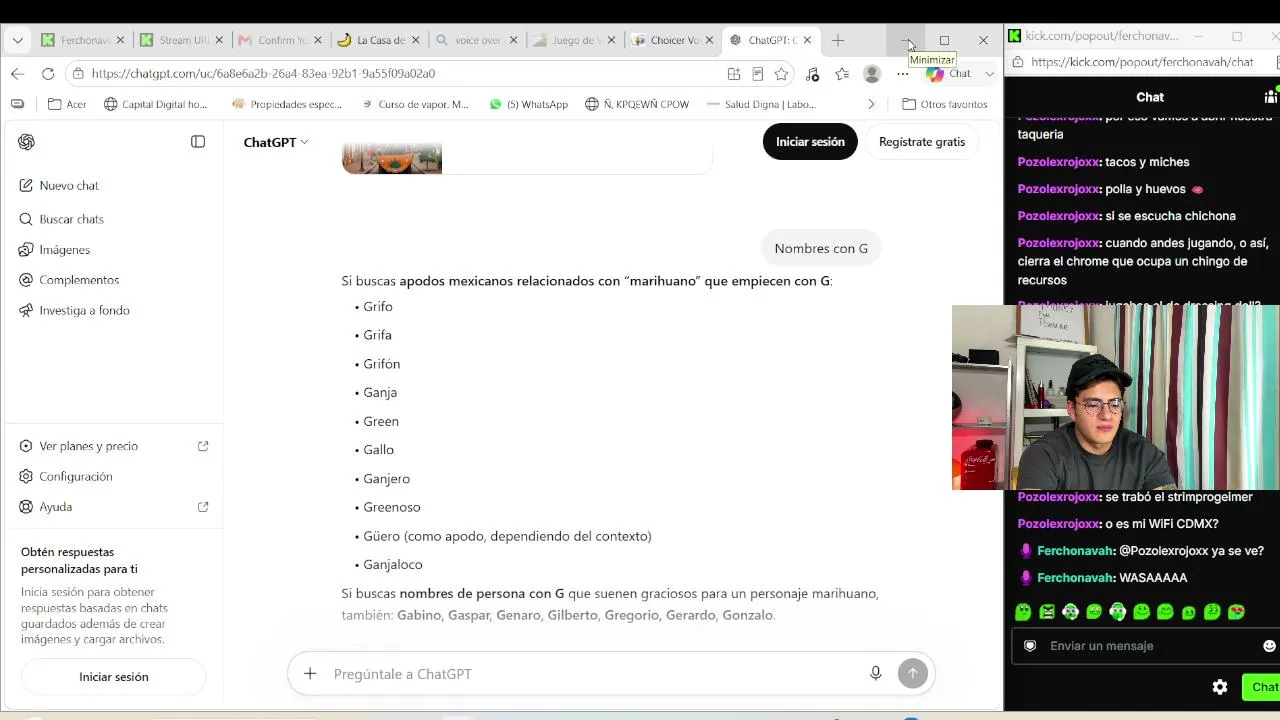Open the Propiedades espec... bookmark
The width and height of the screenshot is (1280, 720).
coord(287,104)
